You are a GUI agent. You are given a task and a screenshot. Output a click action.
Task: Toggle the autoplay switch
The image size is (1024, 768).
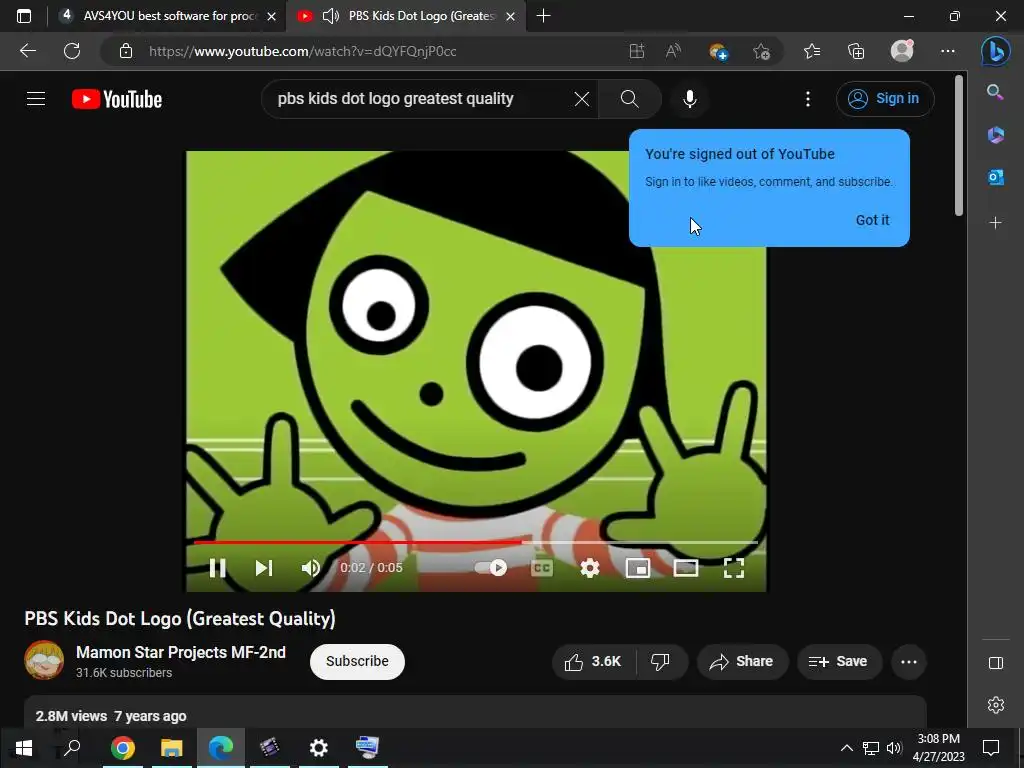pos(491,568)
